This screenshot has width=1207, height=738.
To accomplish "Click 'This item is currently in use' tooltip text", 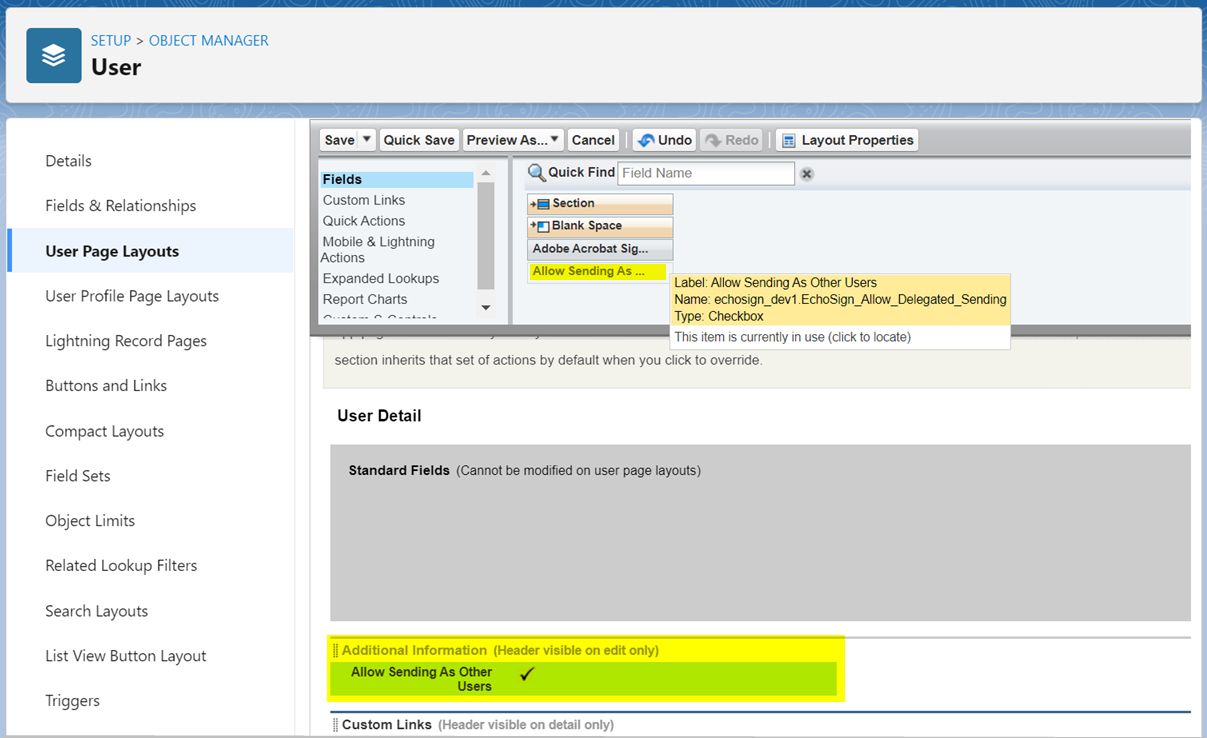I will 792,337.
